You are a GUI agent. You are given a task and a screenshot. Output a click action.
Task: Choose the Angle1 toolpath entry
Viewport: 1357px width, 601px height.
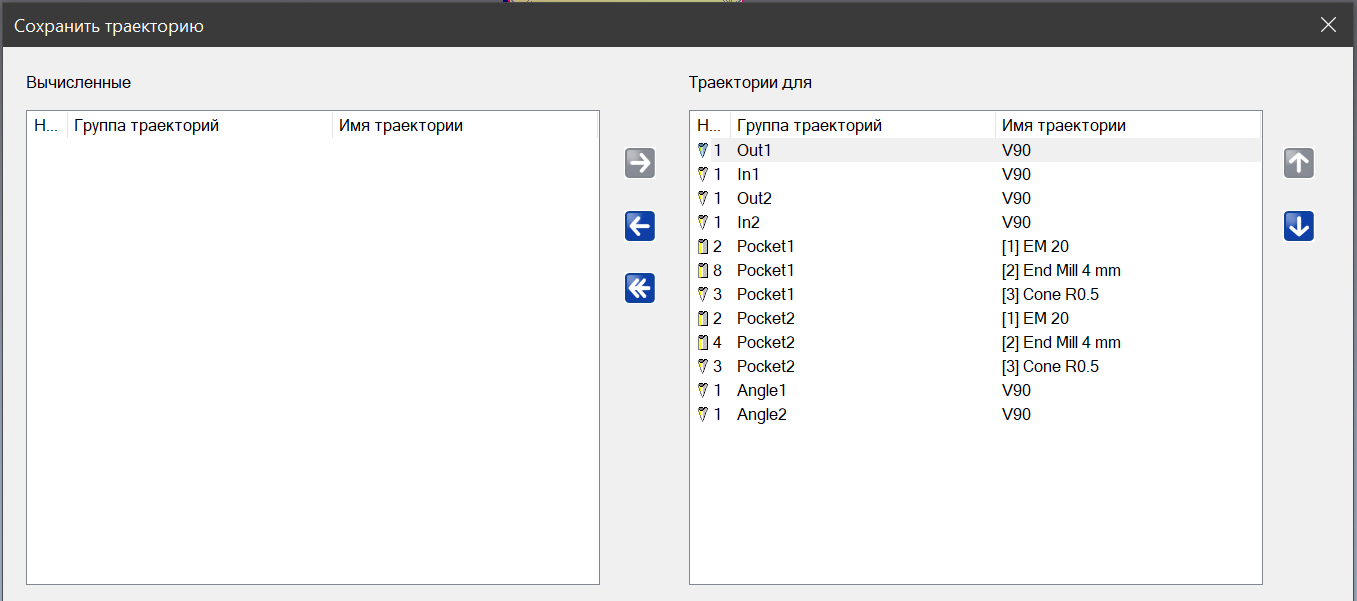762,390
